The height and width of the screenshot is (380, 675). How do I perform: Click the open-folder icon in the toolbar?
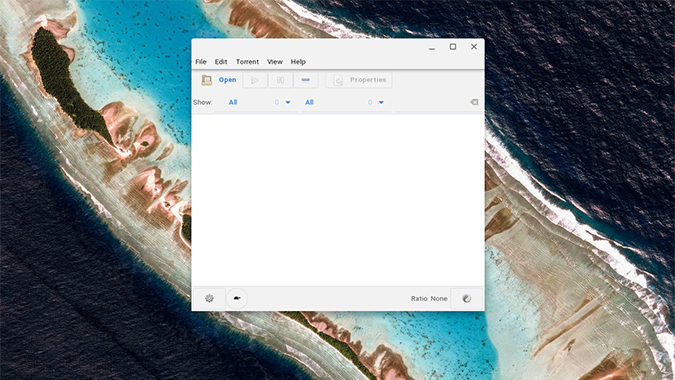207,80
